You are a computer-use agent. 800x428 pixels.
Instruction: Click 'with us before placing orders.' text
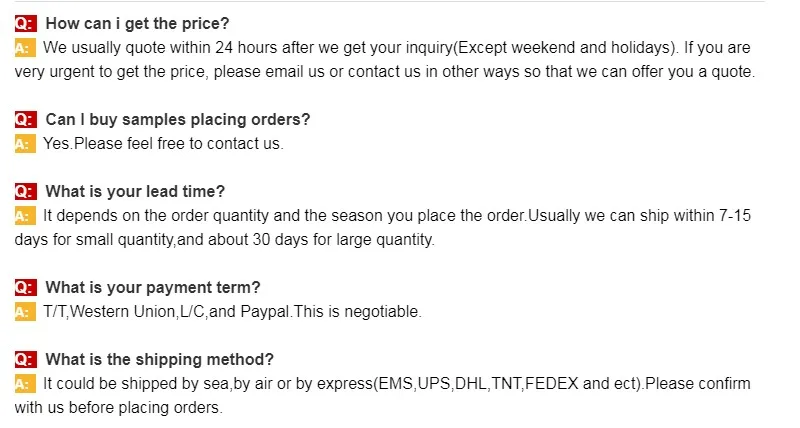118,407
